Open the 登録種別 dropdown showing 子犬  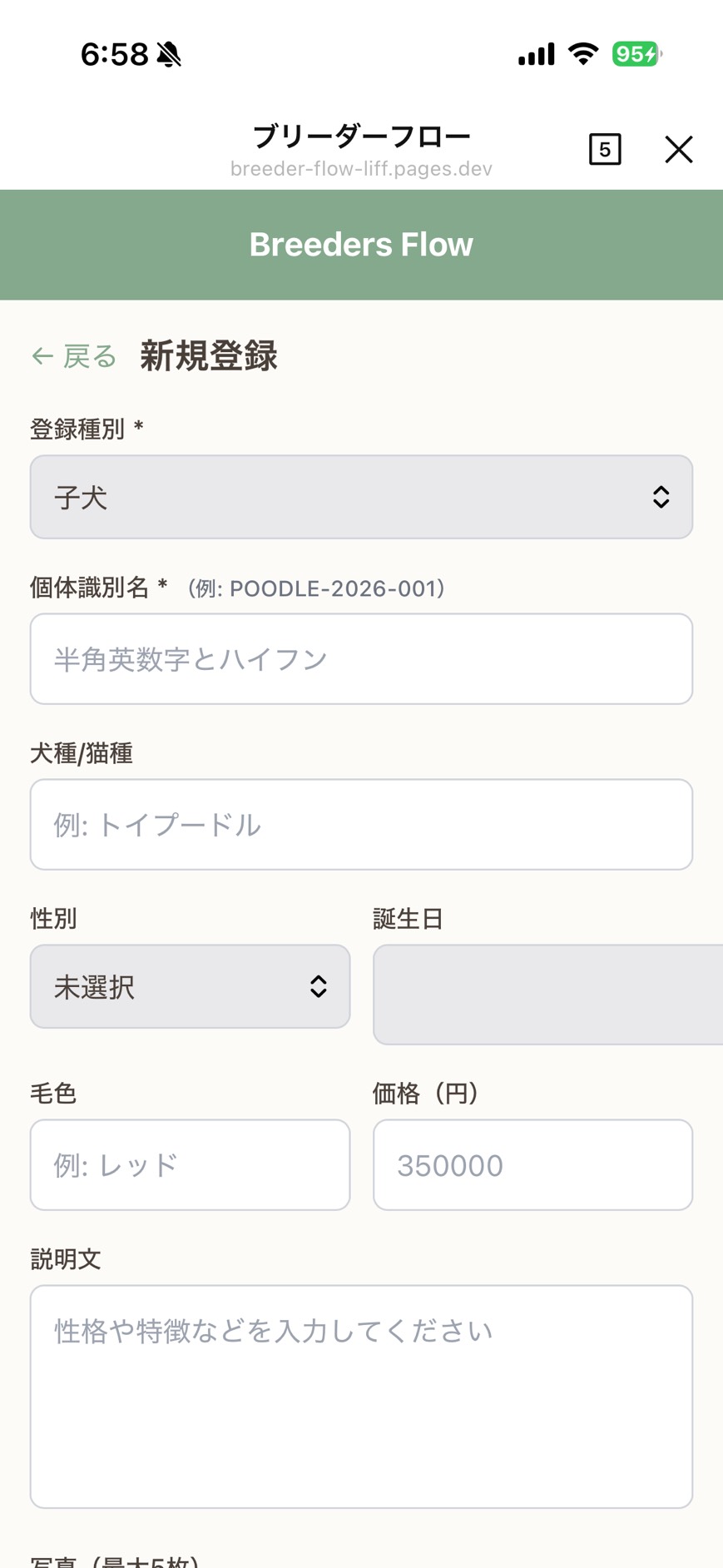pos(361,497)
